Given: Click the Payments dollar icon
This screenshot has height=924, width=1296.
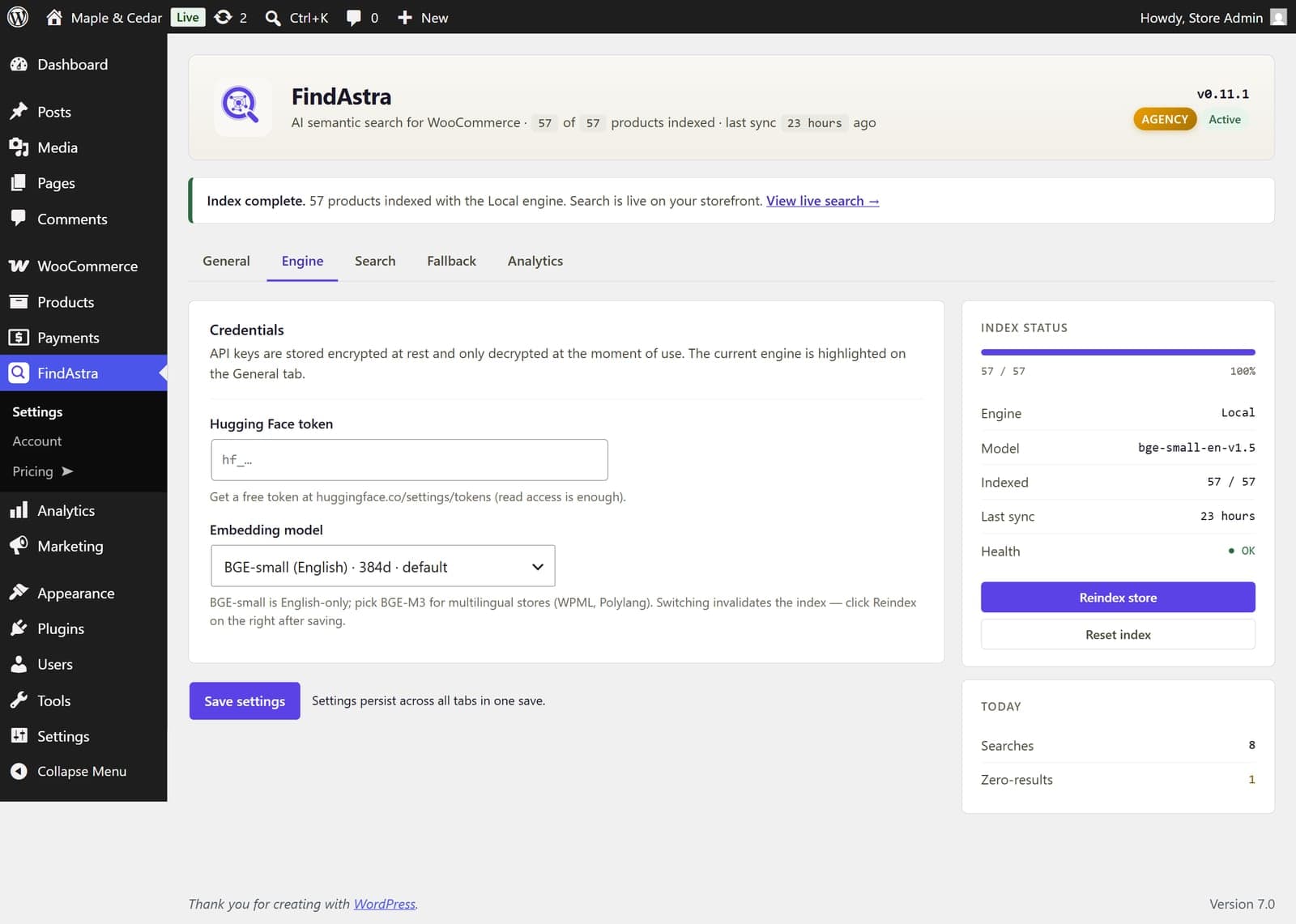Looking at the screenshot, I should pos(19,337).
